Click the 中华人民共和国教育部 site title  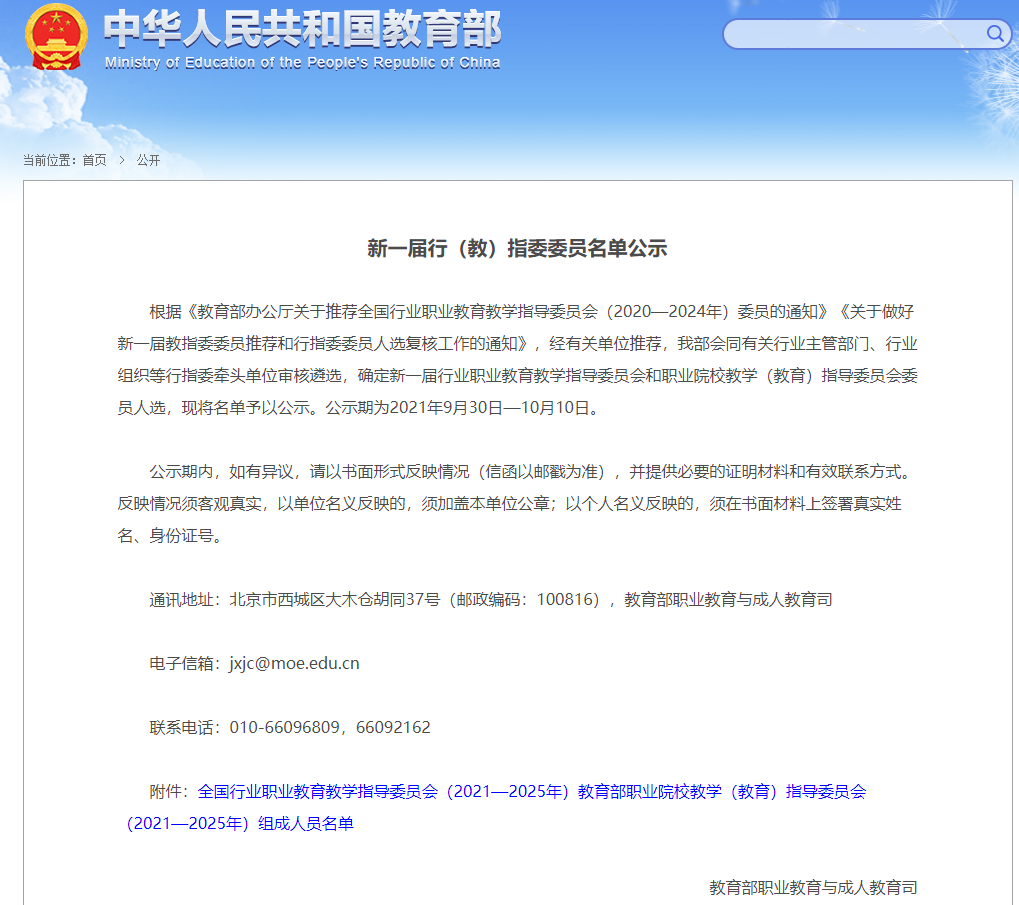click(302, 31)
